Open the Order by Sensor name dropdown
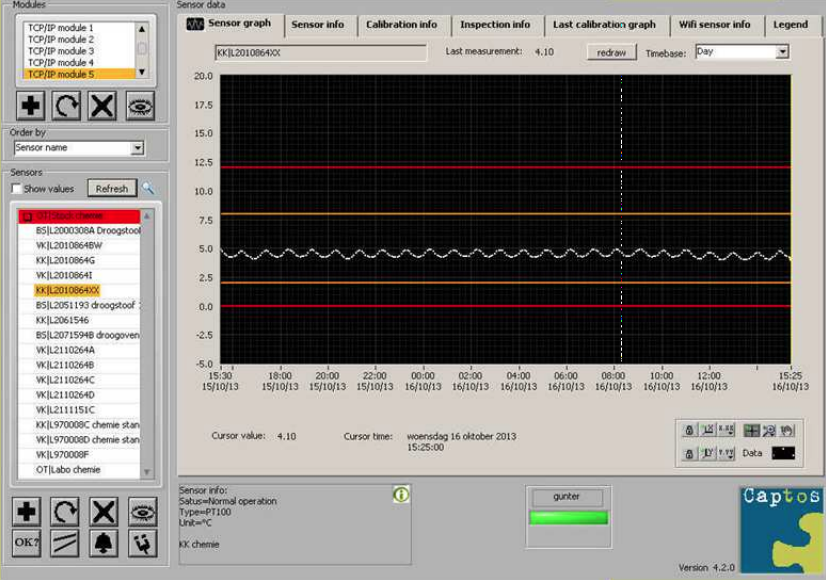The width and height of the screenshot is (826, 580). (x=137, y=148)
